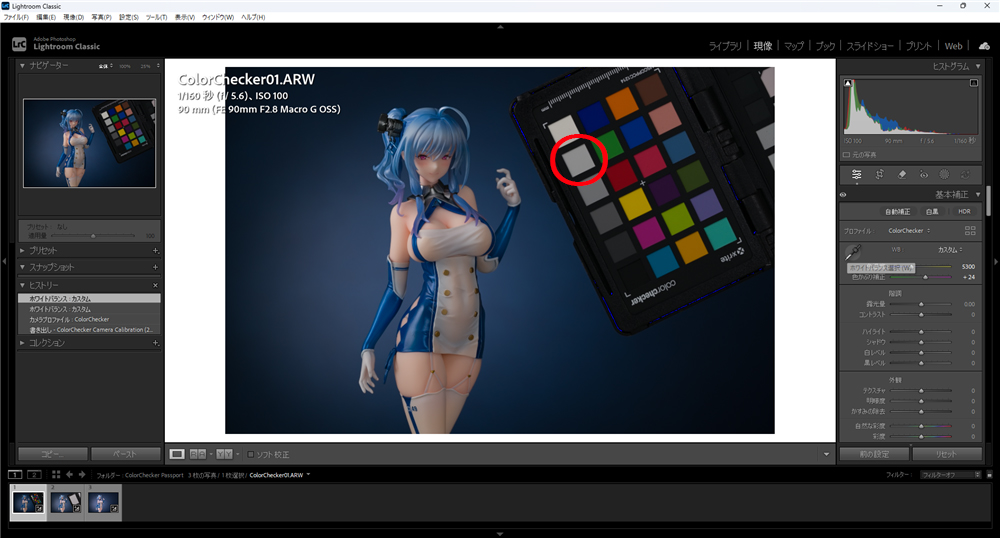Open the ColorChecker profile dropdown
The height and width of the screenshot is (538, 1000).
[x=909, y=231]
